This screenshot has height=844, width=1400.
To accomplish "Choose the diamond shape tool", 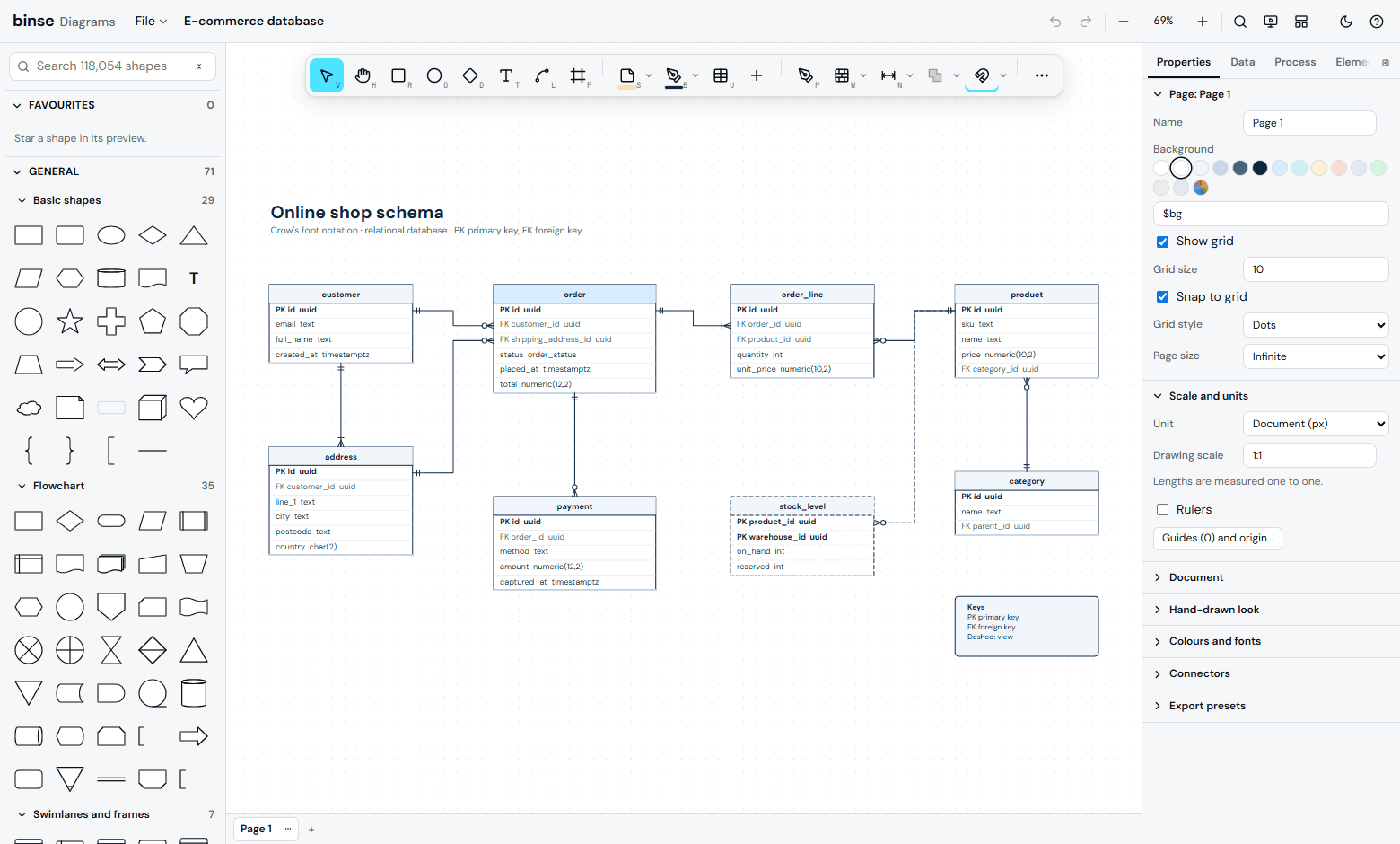I will pyautogui.click(x=470, y=75).
